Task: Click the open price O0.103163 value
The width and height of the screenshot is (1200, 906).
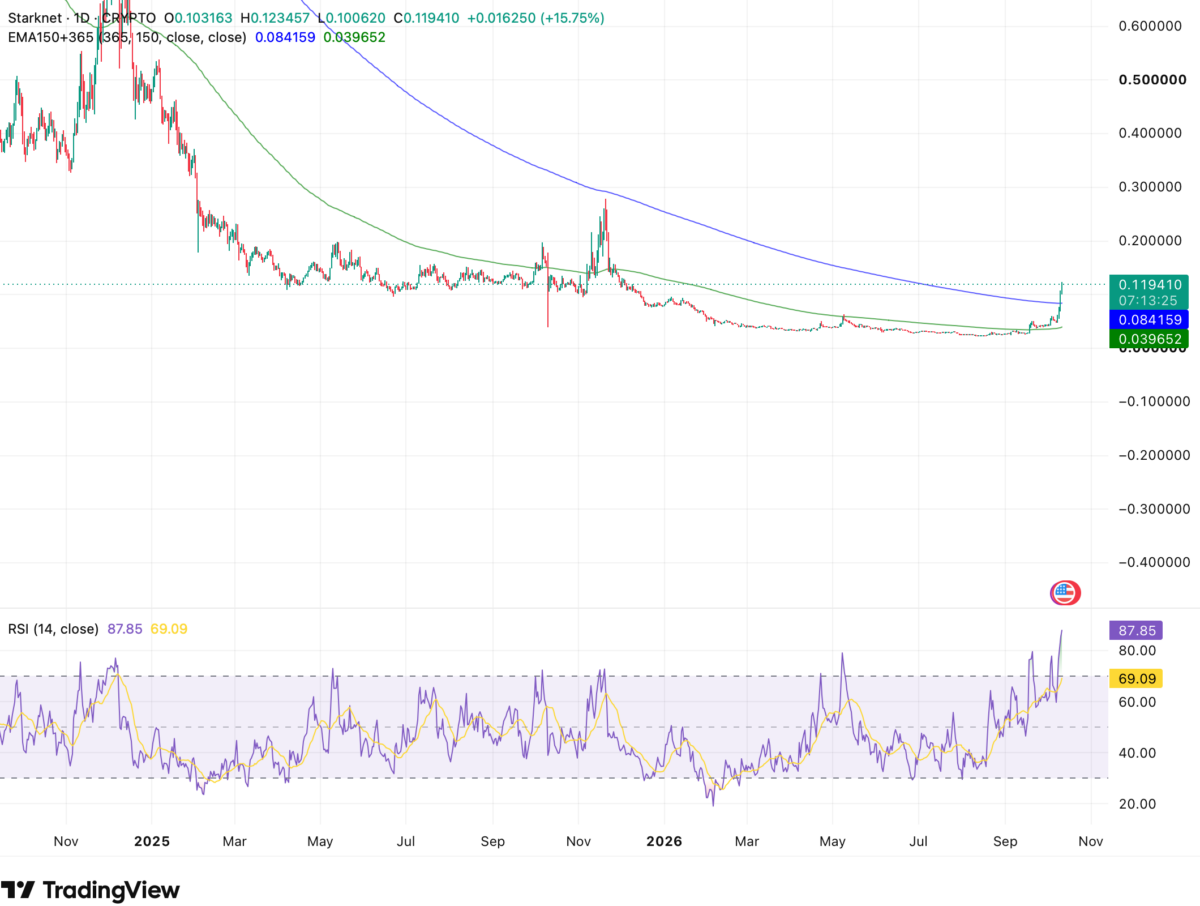Action: pos(199,18)
